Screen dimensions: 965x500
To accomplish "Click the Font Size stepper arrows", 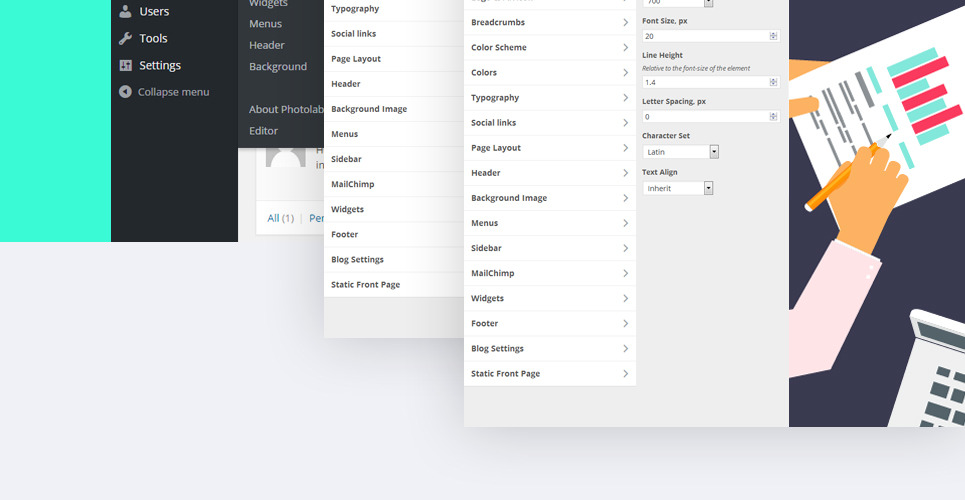I will (x=773, y=36).
